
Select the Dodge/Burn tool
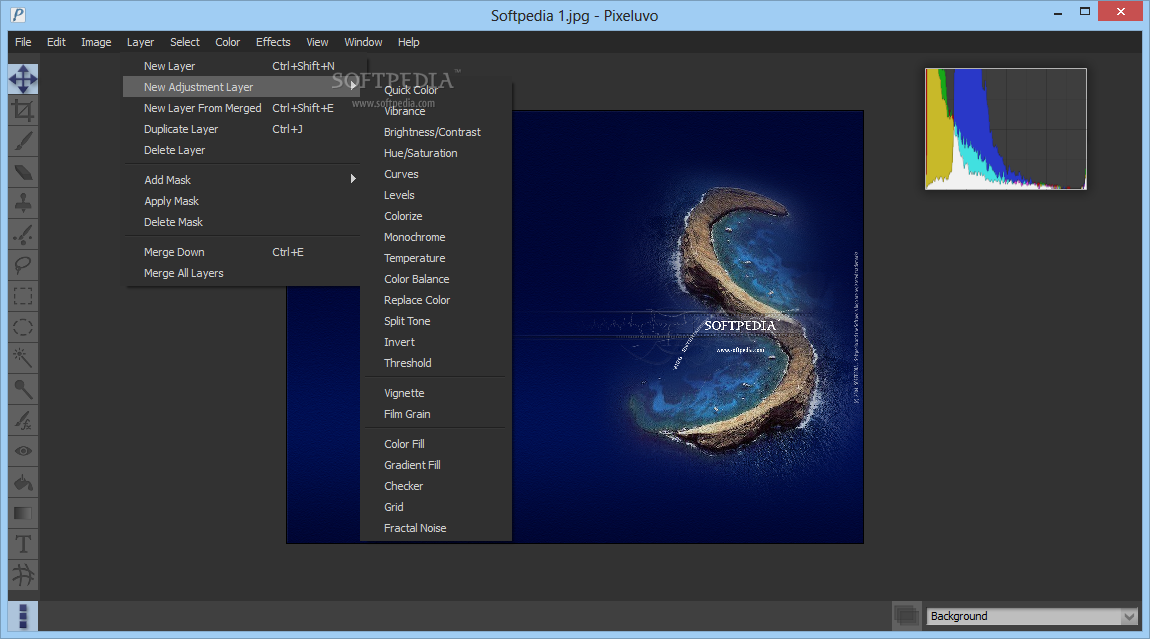pos(23,389)
